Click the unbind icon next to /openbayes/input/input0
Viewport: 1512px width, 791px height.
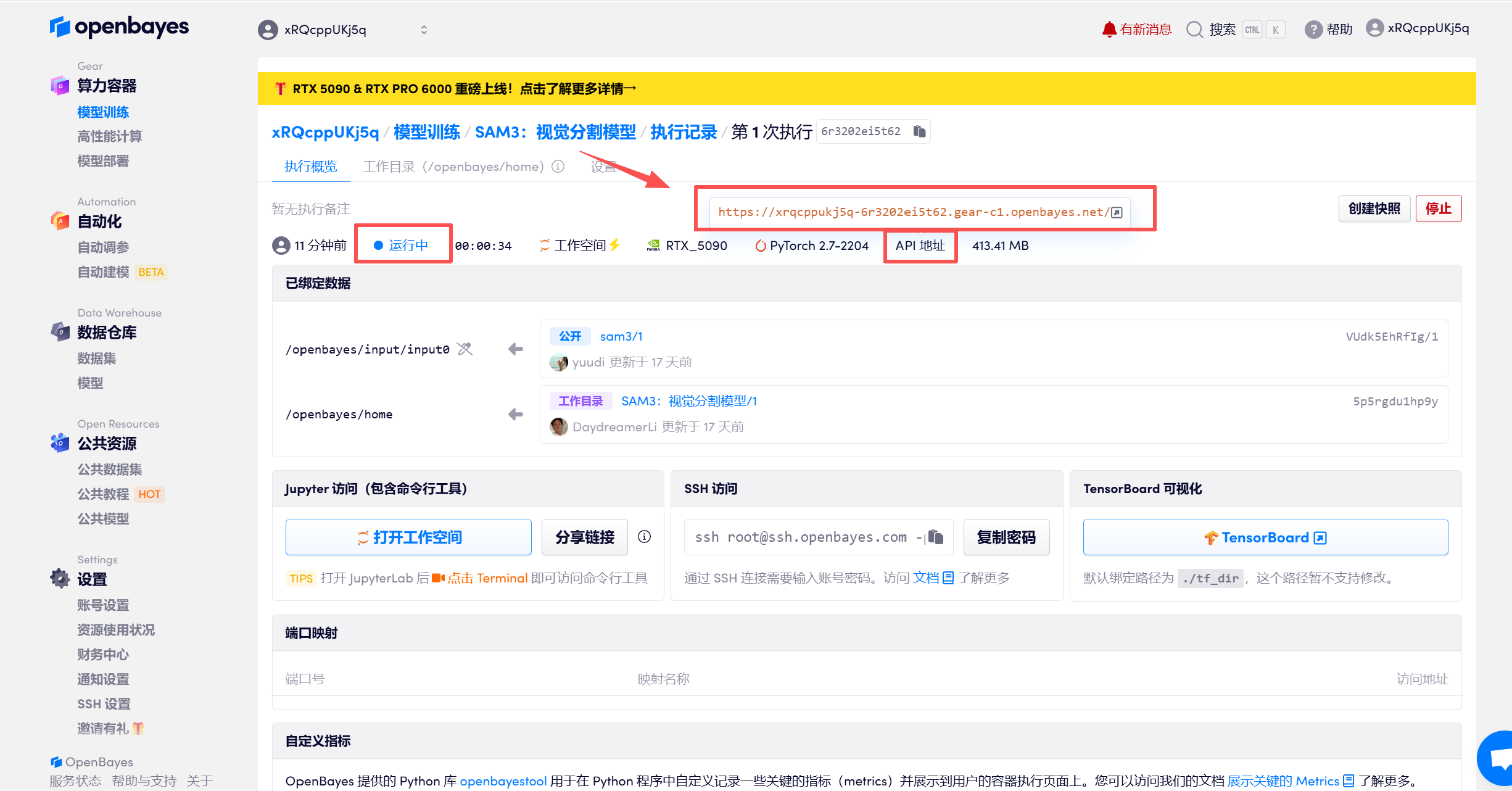coord(465,349)
